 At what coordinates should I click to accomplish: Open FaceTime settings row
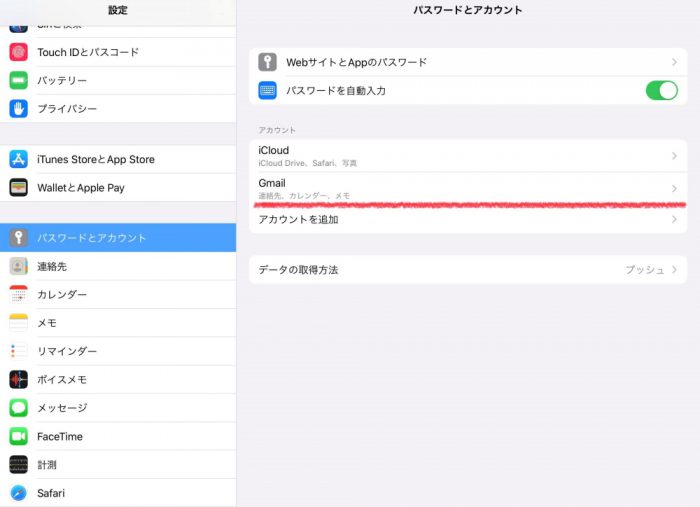(118, 436)
